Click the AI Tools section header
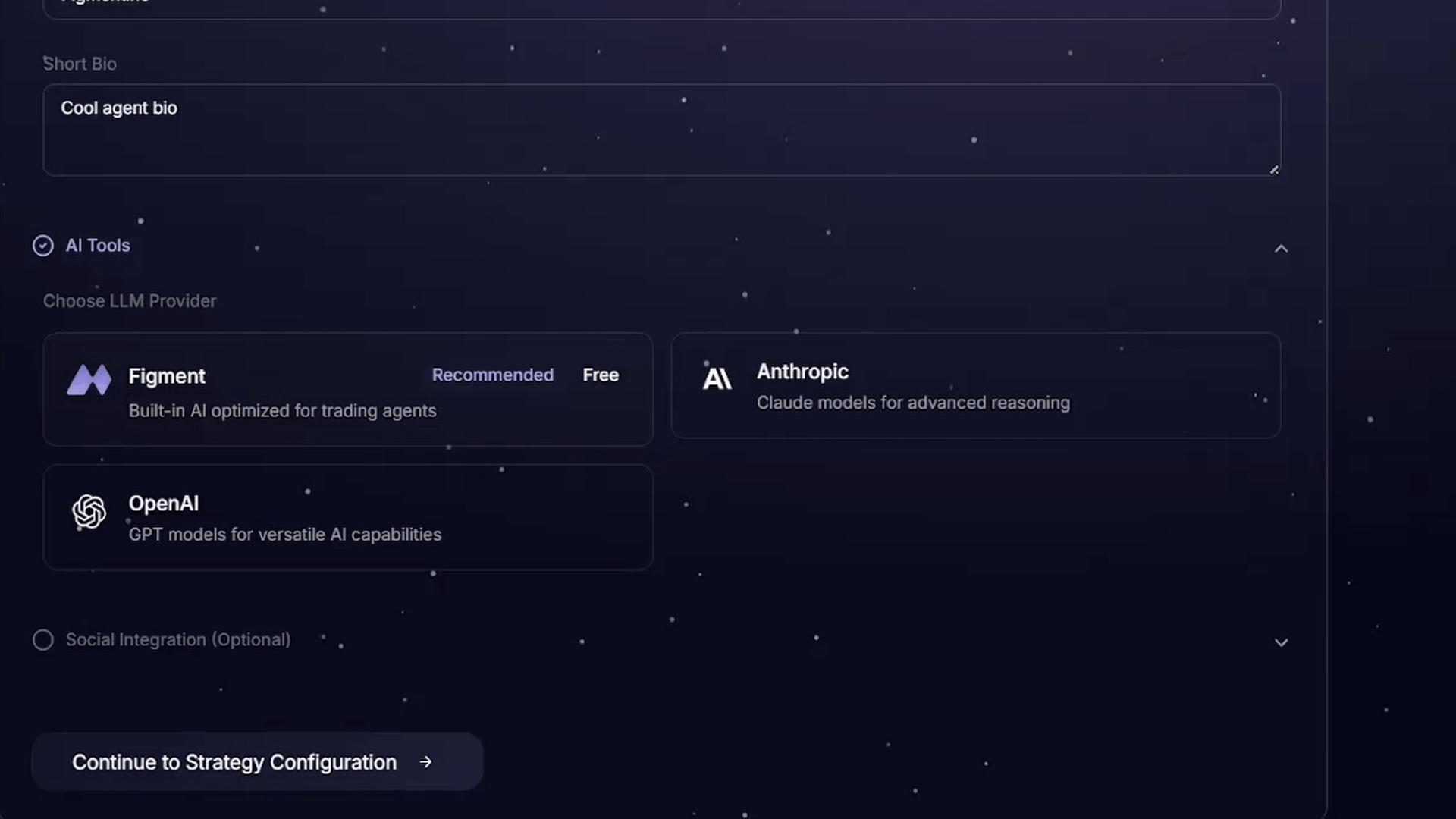This screenshot has width=1456, height=819. [x=98, y=246]
